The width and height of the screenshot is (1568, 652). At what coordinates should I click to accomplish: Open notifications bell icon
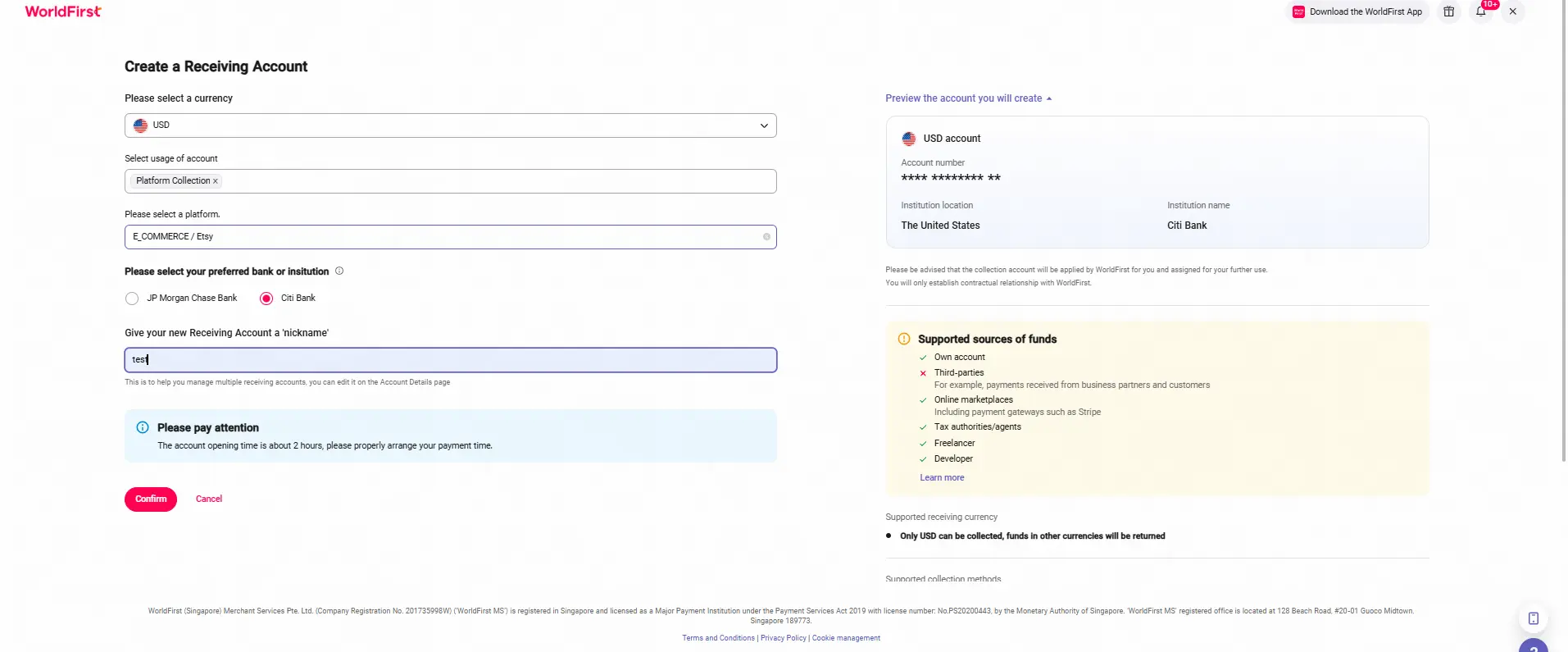click(1480, 11)
